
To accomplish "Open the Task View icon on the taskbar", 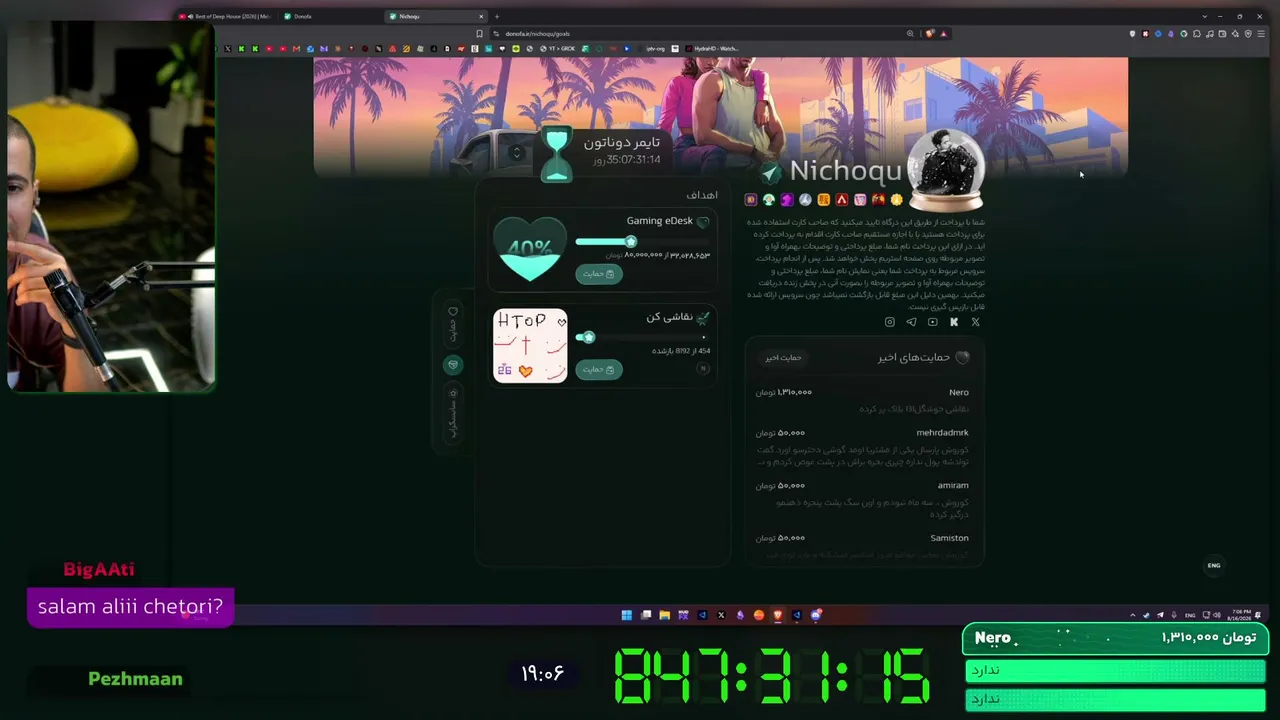I will pyautogui.click(x=646, y=615).
